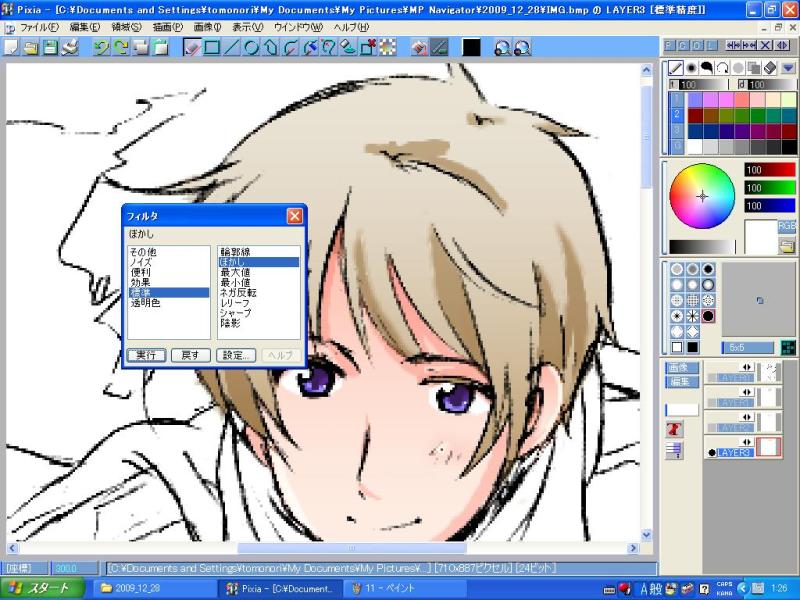Zoom in with the left magnifier icon

(503, 48)
